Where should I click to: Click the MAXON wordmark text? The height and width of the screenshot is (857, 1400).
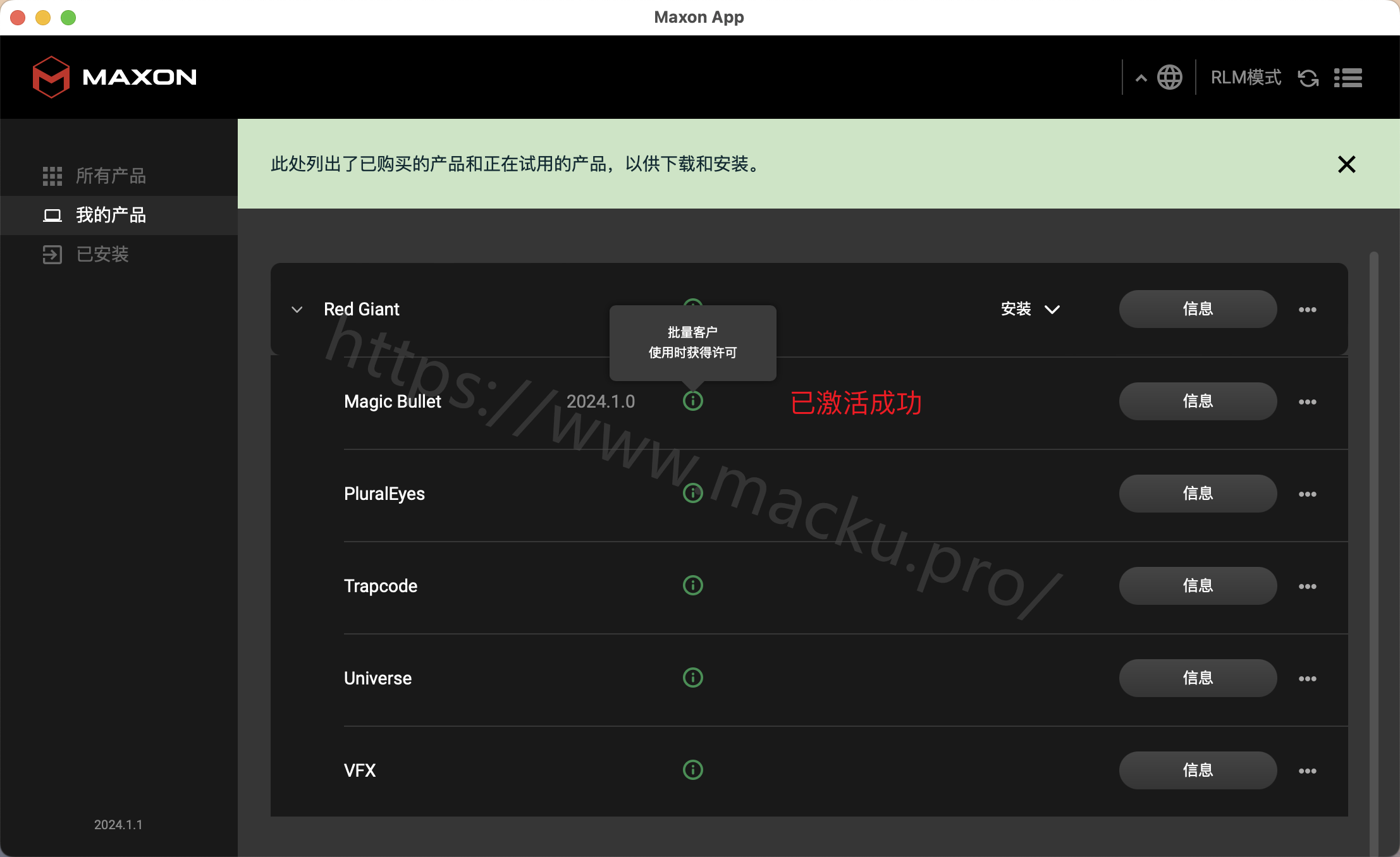tap(139, 78)
